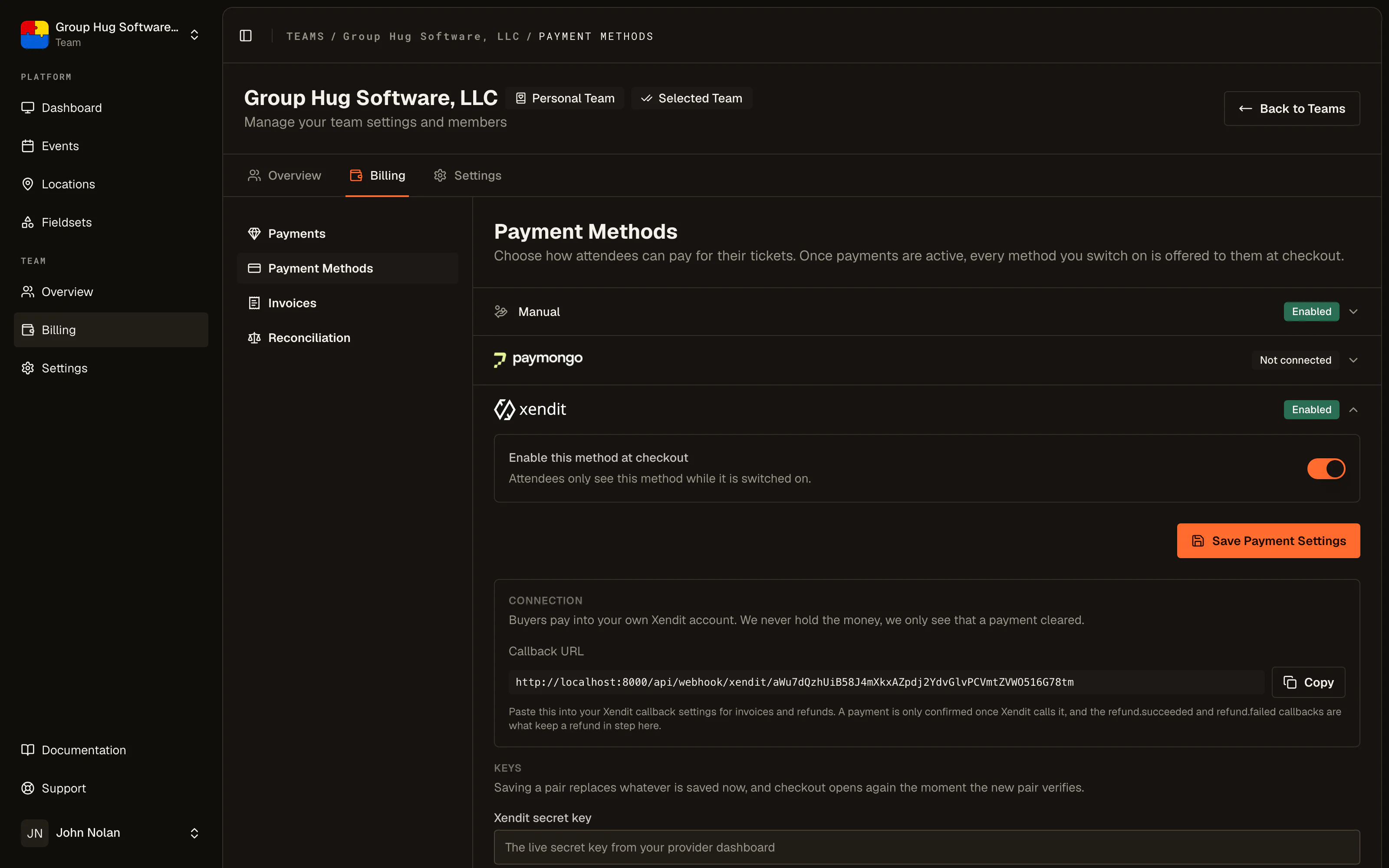Select team Overview in the sidebar
The width and height of the screenshot is (1389, 868).
click(x=111, y=292)
